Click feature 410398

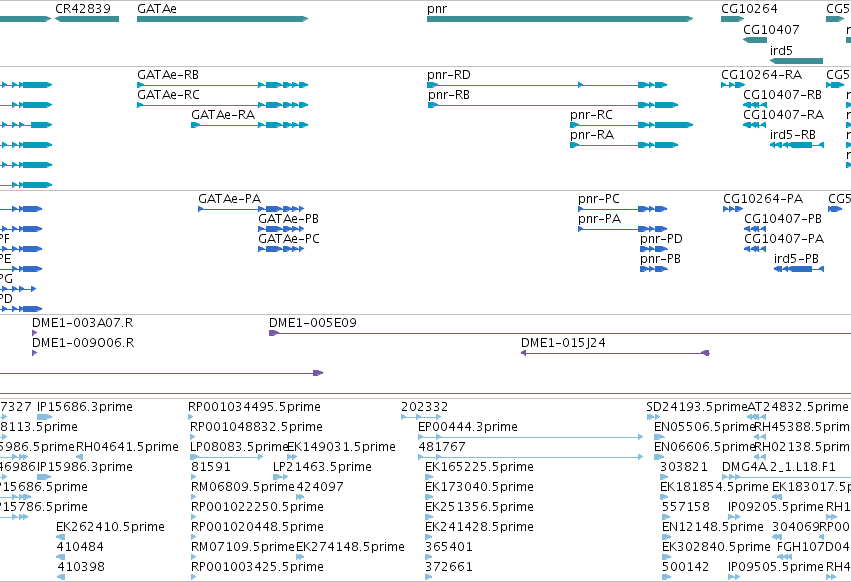80,567
